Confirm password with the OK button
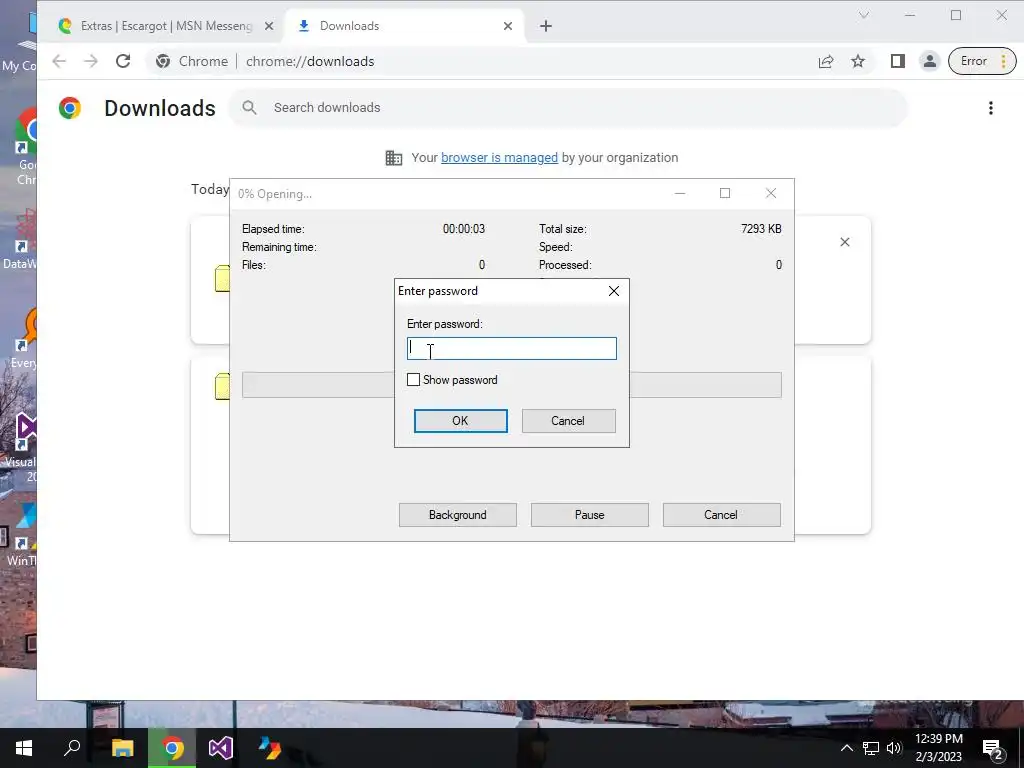Viewport: 1024px width, 768px height. click(460, 421)
